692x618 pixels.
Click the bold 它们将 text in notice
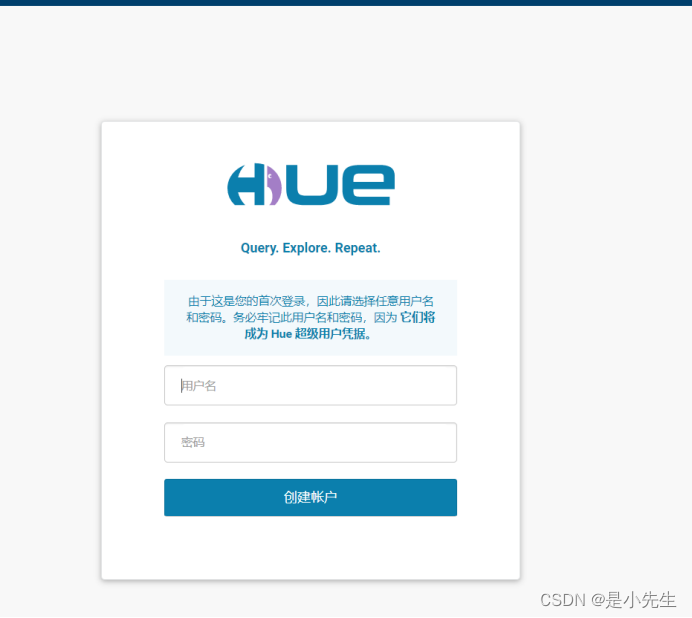point(417,317)
